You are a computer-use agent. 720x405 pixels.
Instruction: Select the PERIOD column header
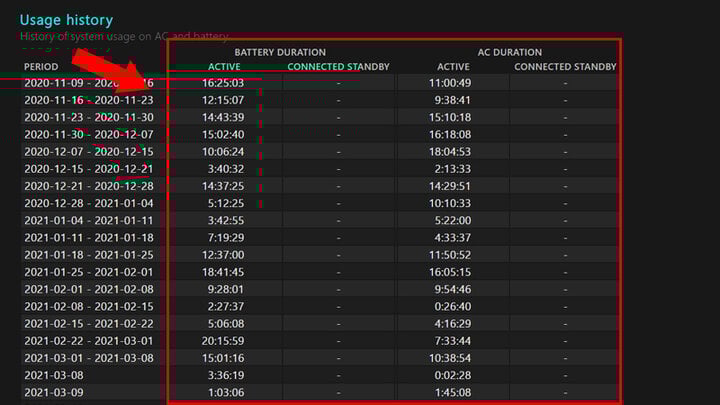click(x=41, y=67)
